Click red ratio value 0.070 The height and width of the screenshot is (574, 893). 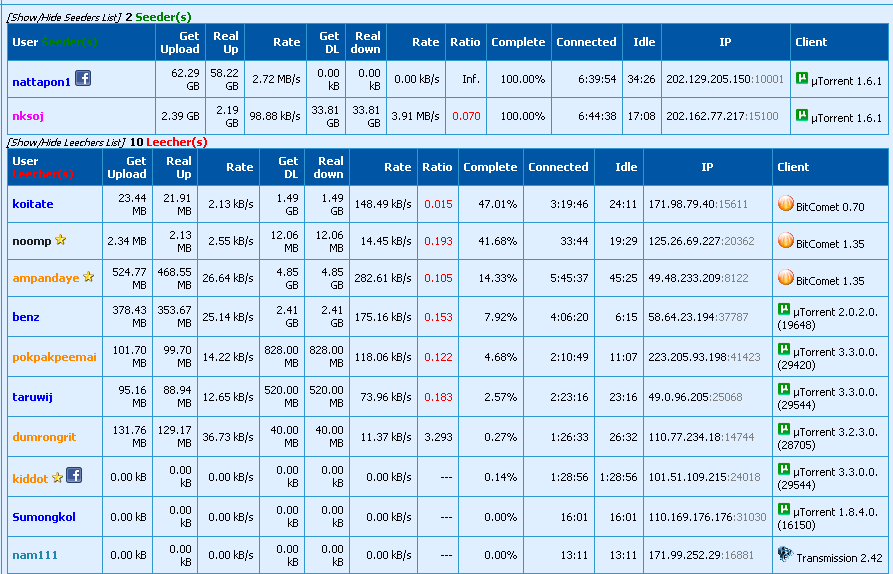(466, 116)
